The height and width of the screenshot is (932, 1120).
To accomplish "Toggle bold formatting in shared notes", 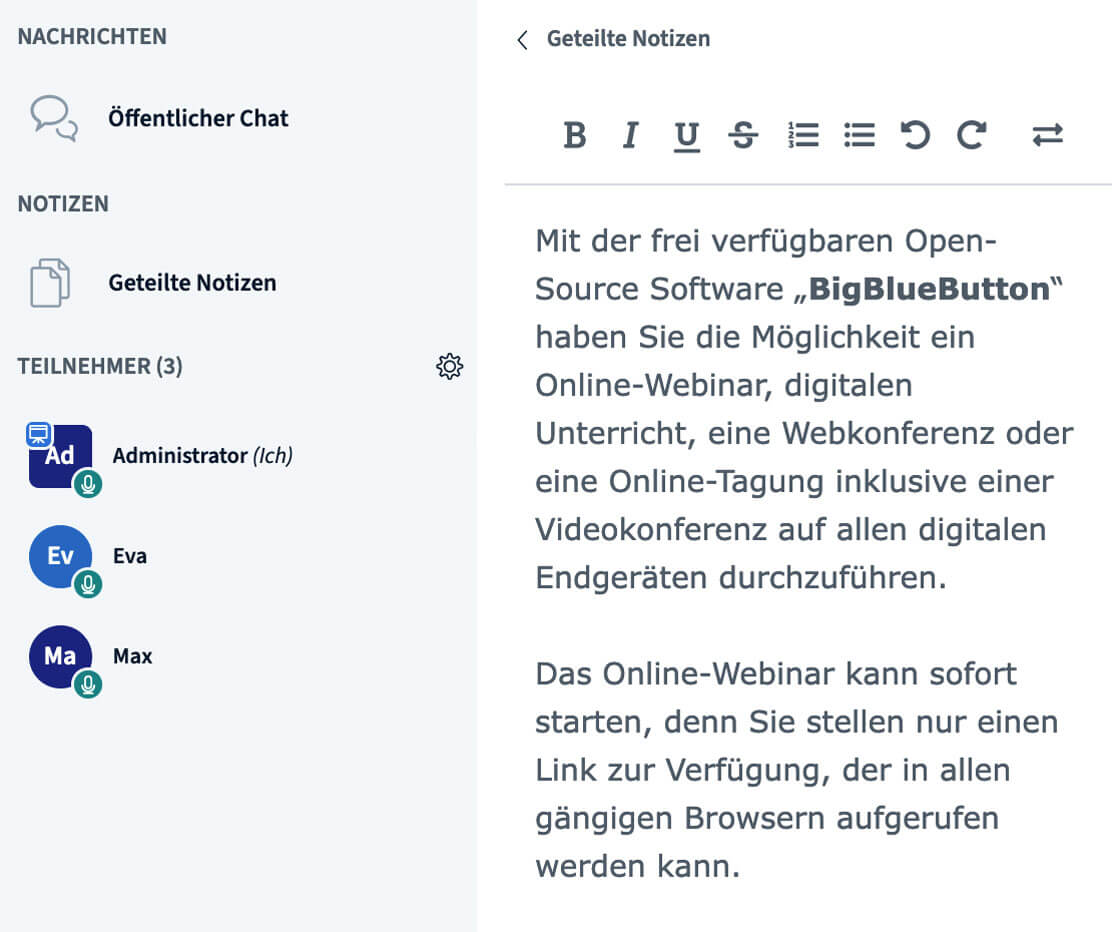I will tap(575, 135).
